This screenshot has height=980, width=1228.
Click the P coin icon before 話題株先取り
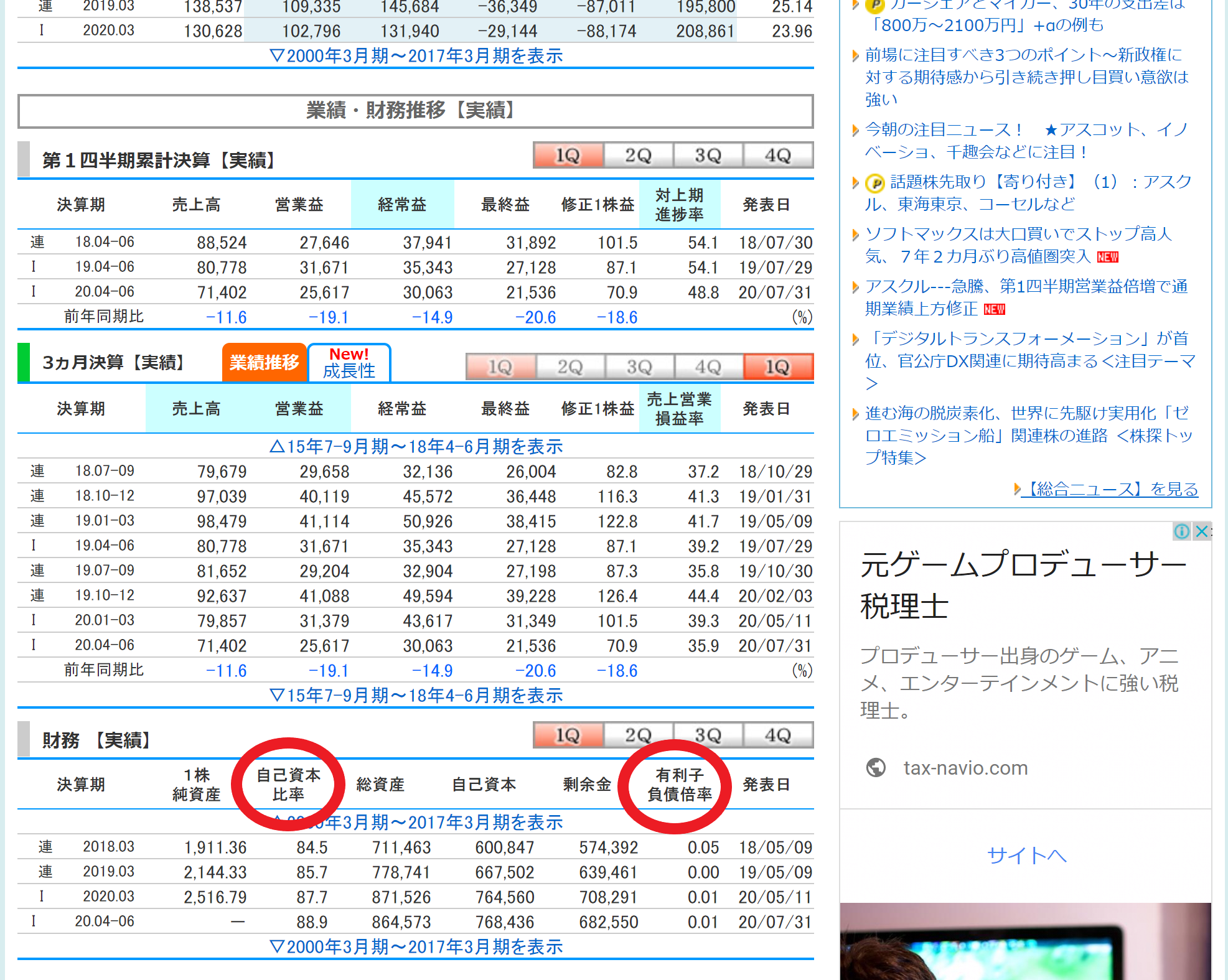click(875, 183)
